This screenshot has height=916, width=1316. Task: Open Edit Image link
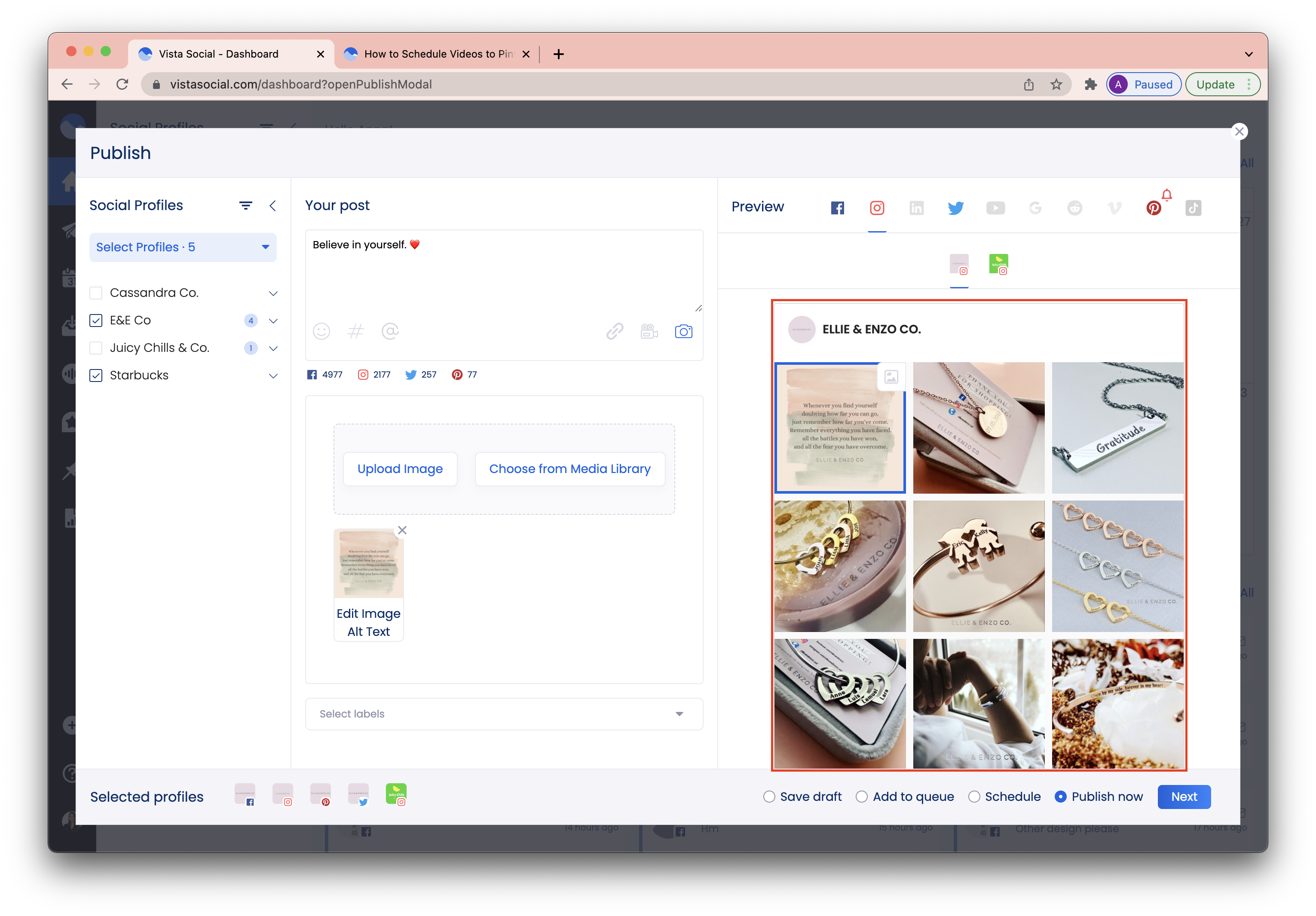369,614
